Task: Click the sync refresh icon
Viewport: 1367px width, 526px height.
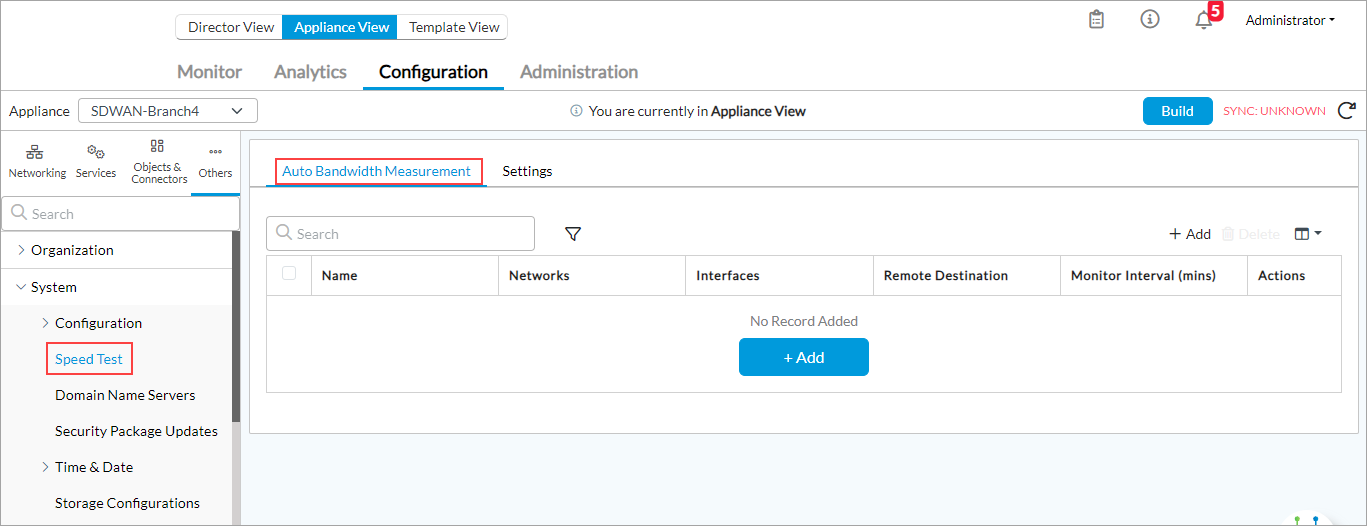Action: (x=1347, y=111)
